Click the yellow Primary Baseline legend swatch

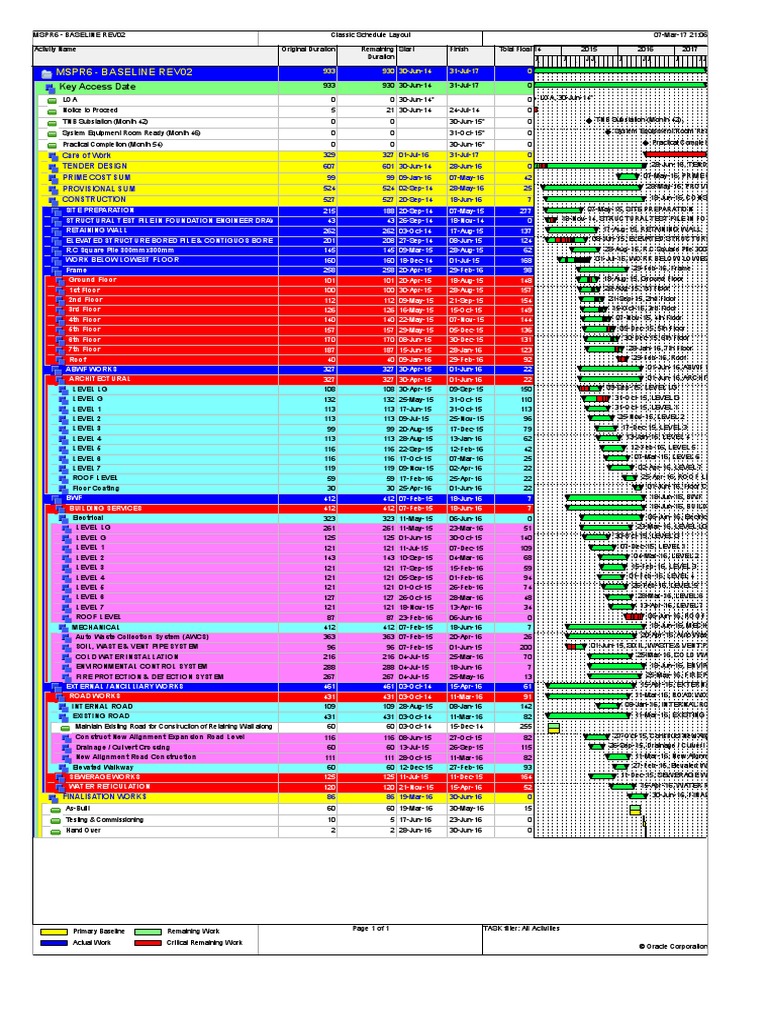pos(54,932)
